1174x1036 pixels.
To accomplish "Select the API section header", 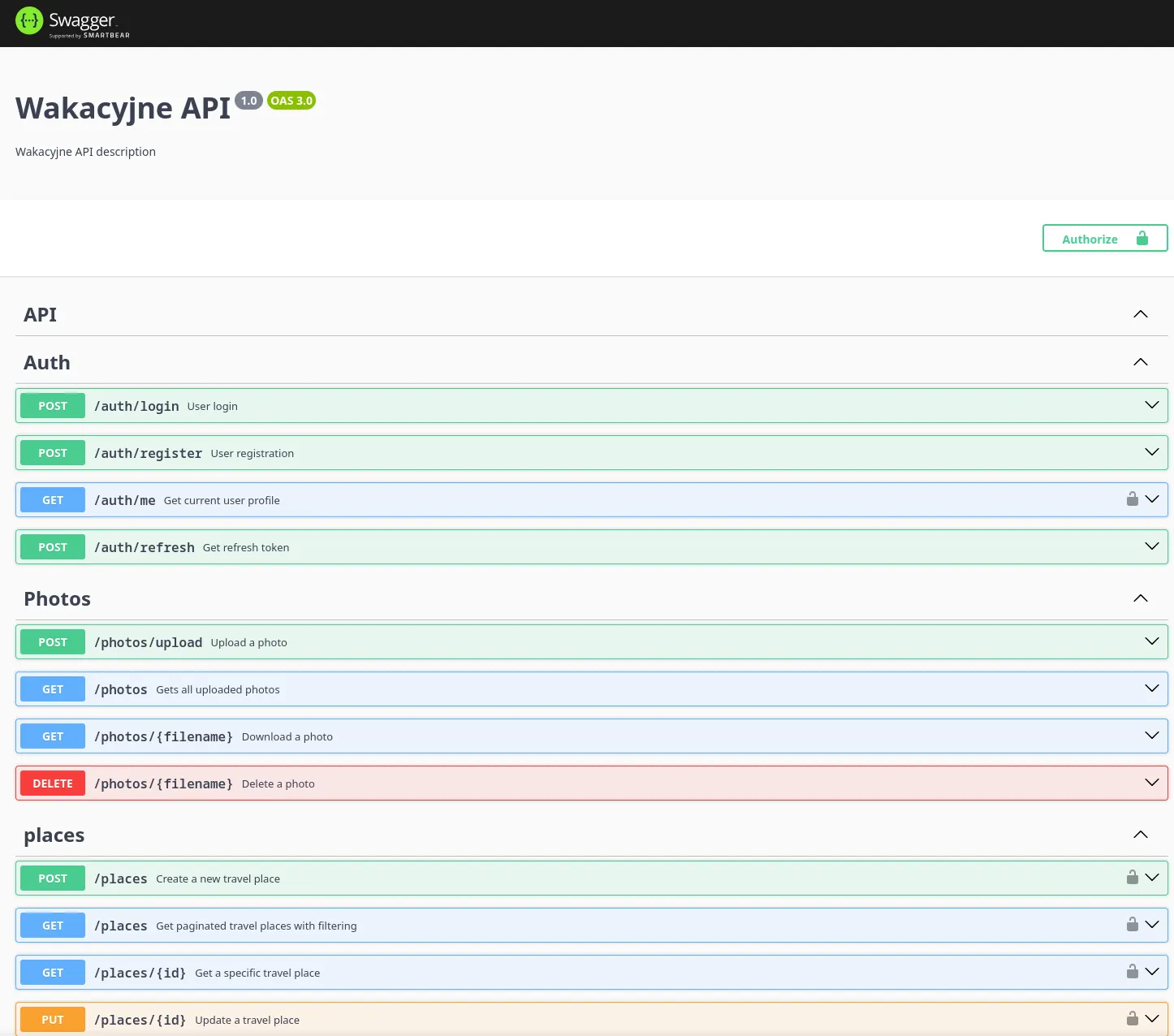I will [40, 314].
